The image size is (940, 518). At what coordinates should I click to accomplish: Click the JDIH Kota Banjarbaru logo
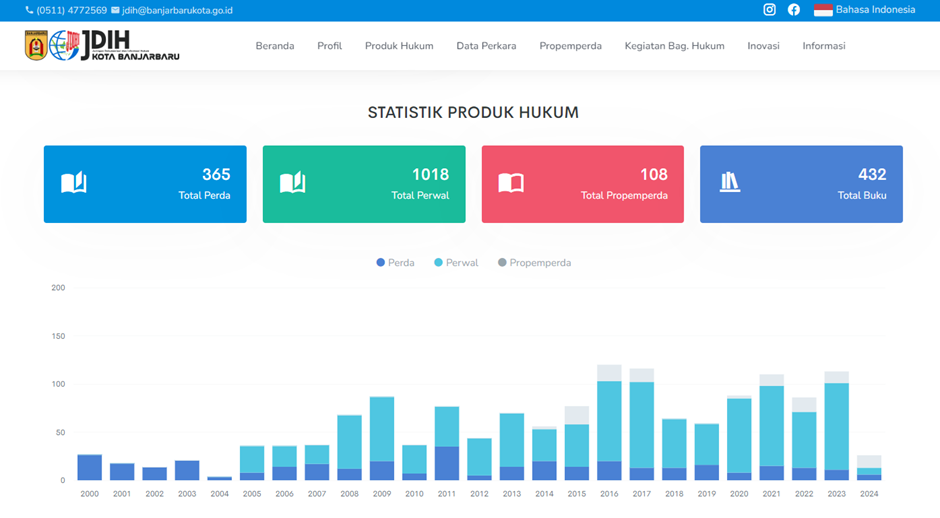(102, 46)
